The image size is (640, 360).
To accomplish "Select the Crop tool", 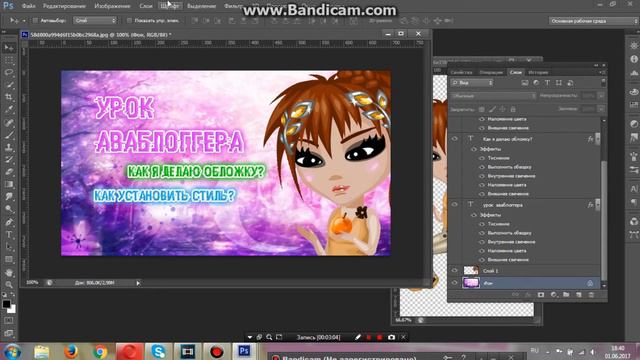I will point(9,97).
